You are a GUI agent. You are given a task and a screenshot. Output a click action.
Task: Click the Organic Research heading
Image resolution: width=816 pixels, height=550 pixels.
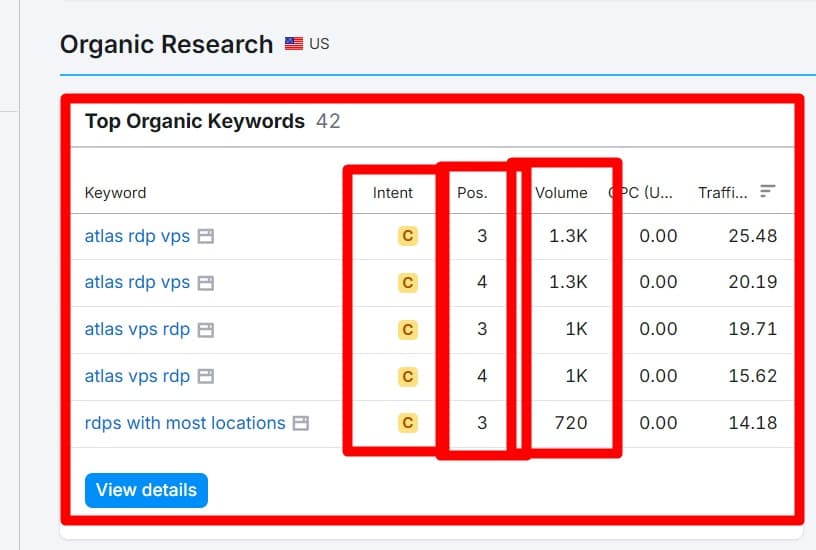[167, 44]
